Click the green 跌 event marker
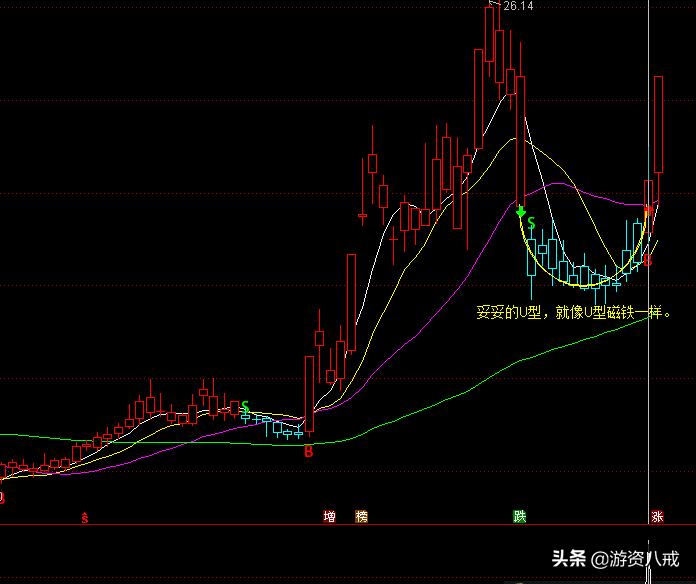The height and width of the screenshot is (584, 696). pyautogui.click(x=519, y=517)
